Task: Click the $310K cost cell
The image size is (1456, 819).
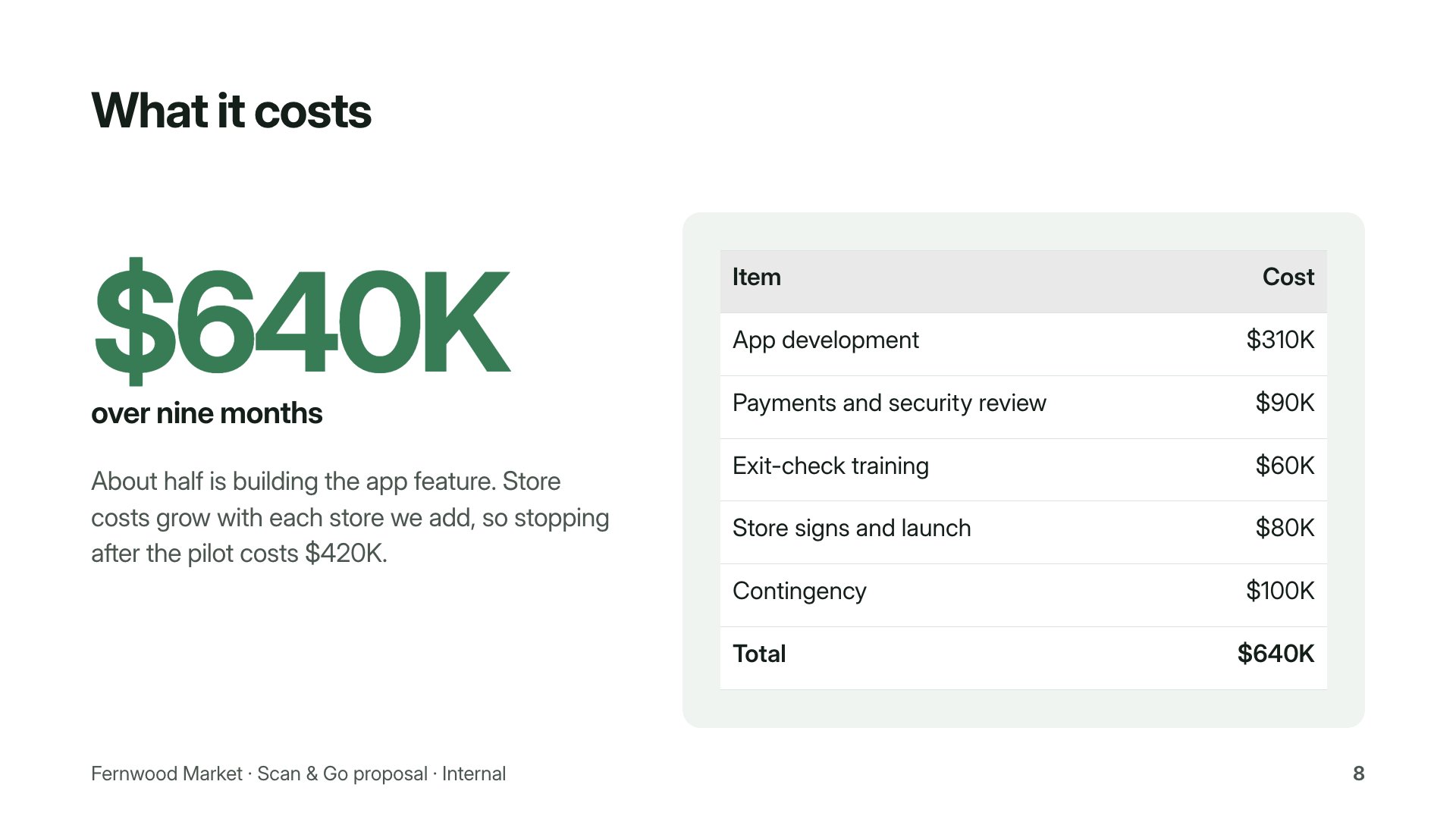Action: coord(1280,340)
